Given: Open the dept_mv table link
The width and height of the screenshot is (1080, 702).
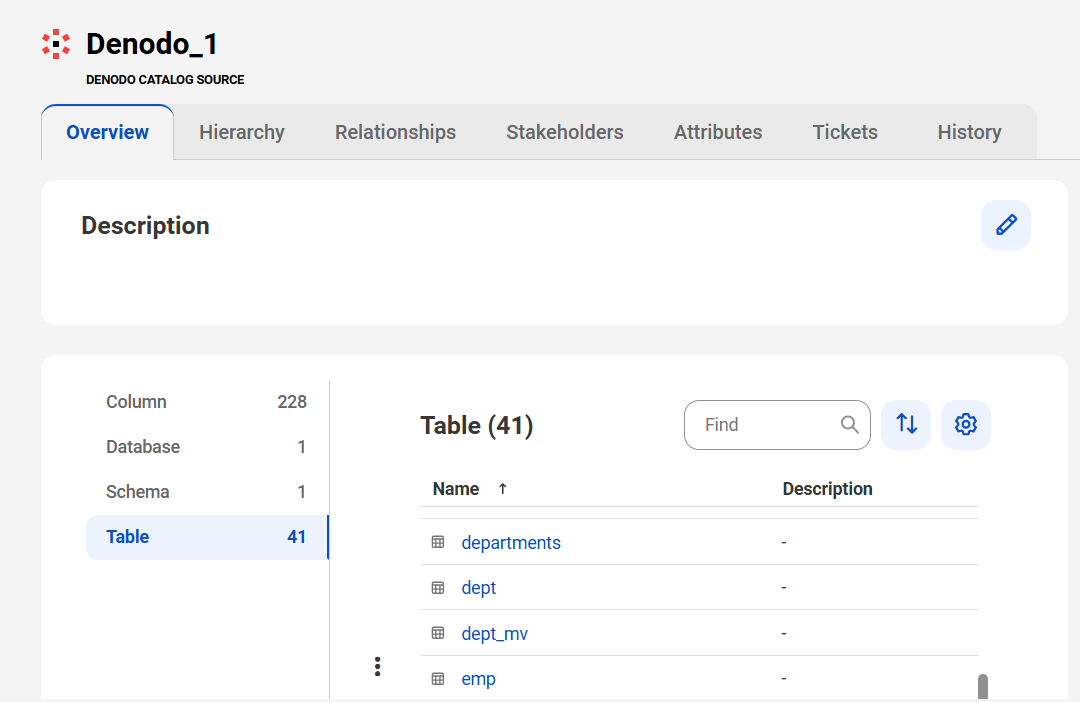Looking at the screenshot, I should click(495, 634).
